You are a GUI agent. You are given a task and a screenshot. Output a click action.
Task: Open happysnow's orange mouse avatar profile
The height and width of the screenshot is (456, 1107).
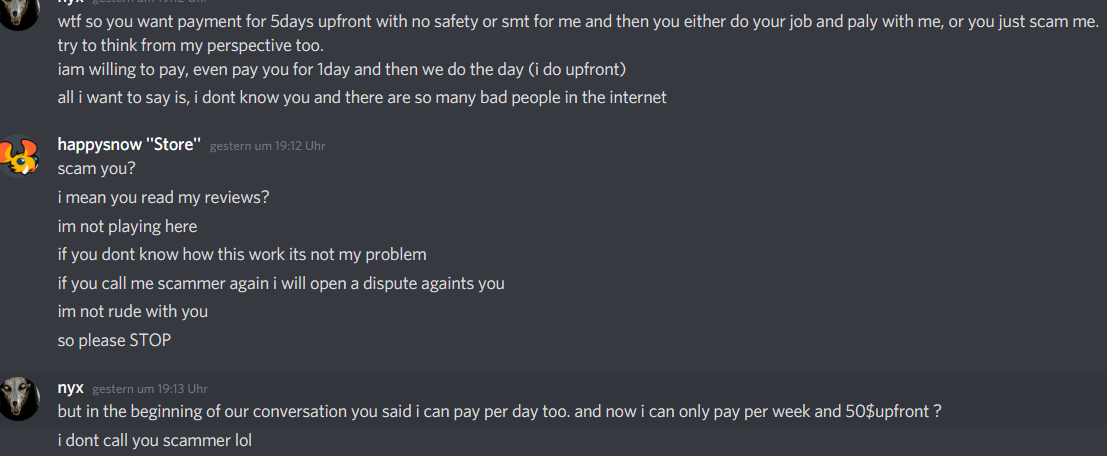tap(19, 156)
